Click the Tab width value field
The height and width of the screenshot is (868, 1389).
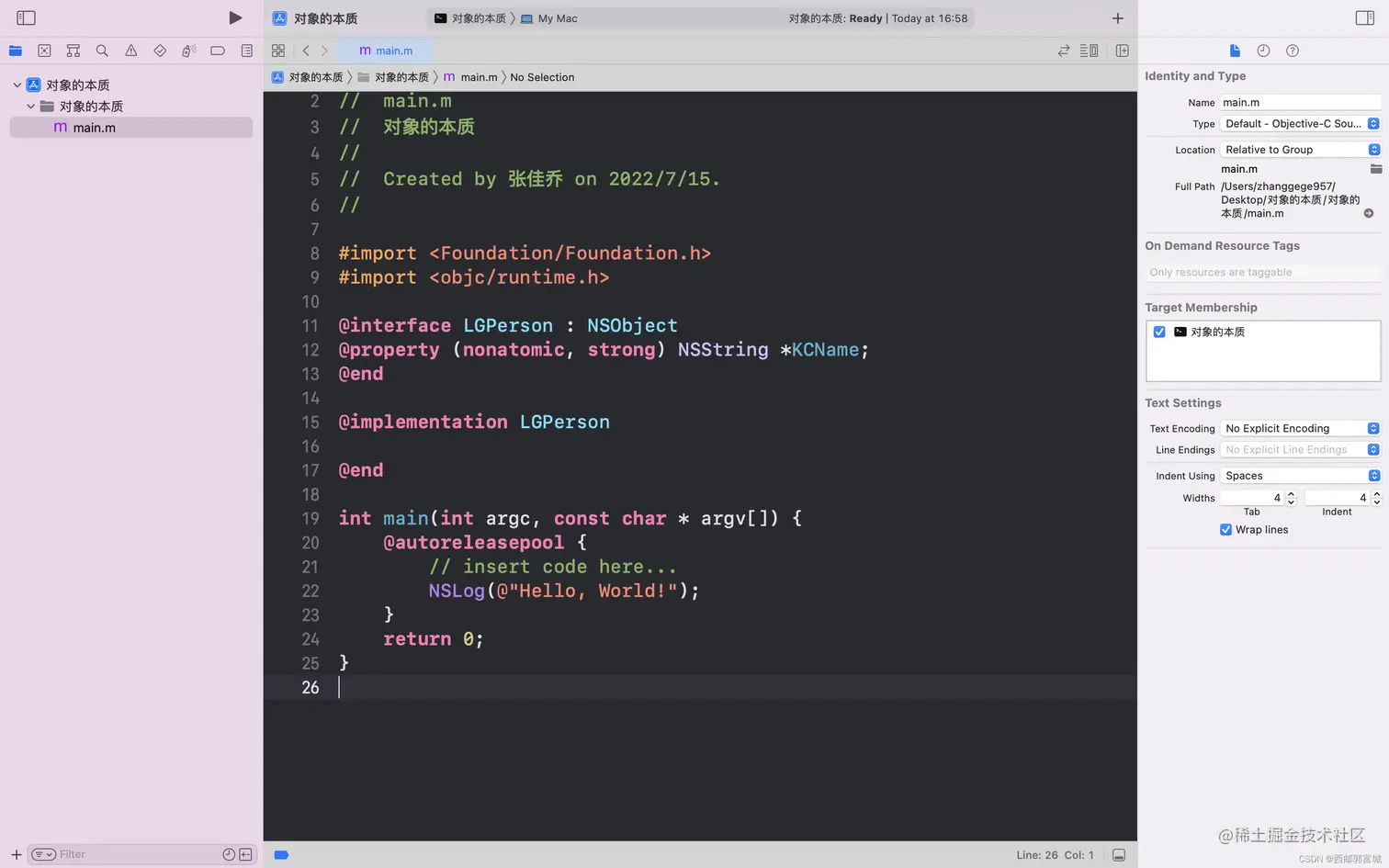pos(1251,498)
